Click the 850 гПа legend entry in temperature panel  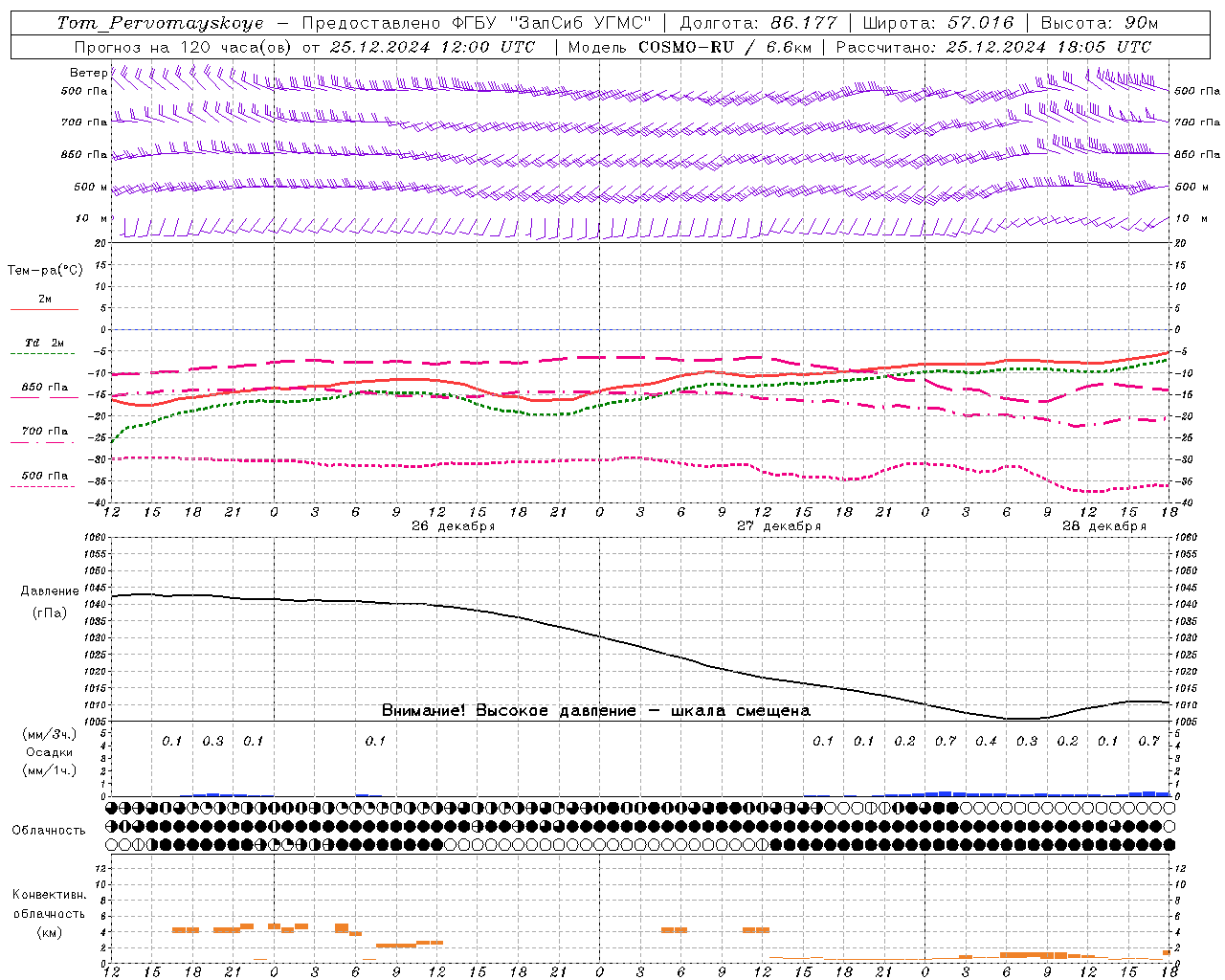(44, 388)
